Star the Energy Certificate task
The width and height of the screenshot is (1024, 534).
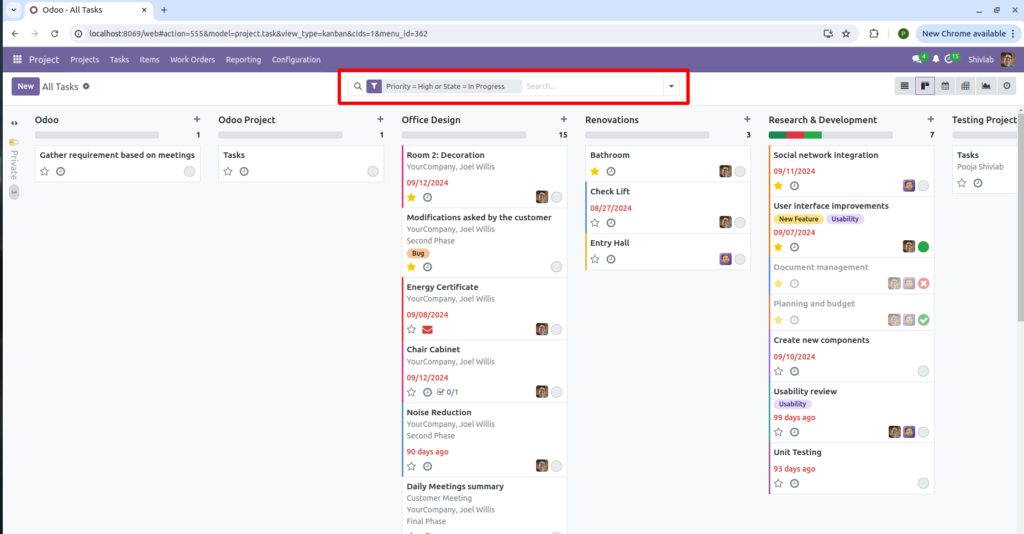coord(411,329)
